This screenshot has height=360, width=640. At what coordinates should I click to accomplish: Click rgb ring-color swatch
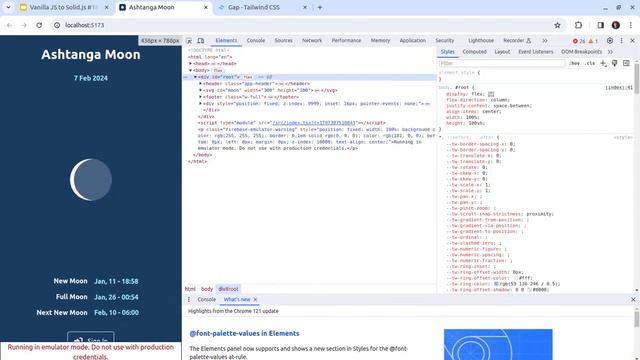point(496,284)
